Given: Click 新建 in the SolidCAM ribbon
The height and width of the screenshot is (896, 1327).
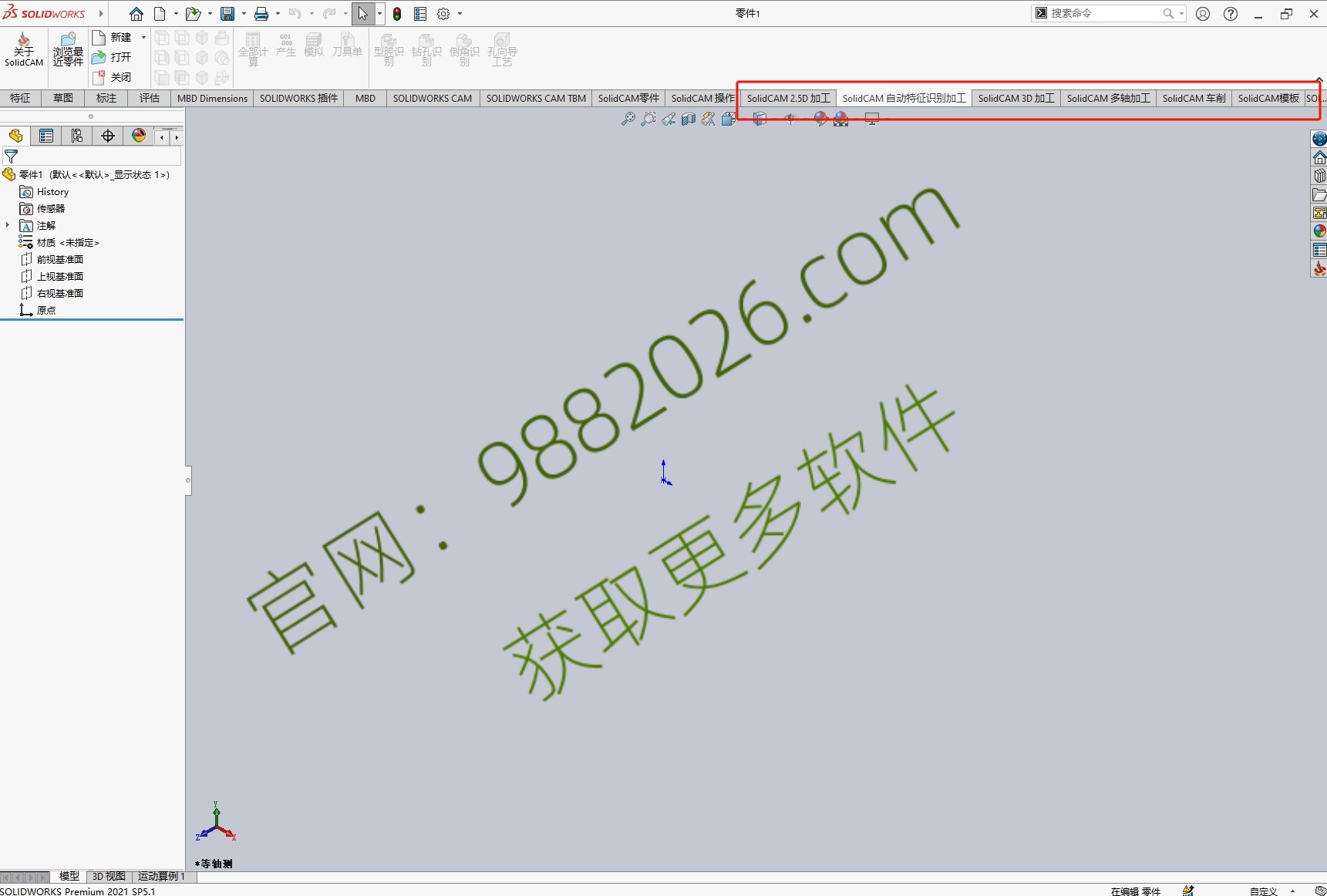Looking at the screenshot, I should (113, 37).
